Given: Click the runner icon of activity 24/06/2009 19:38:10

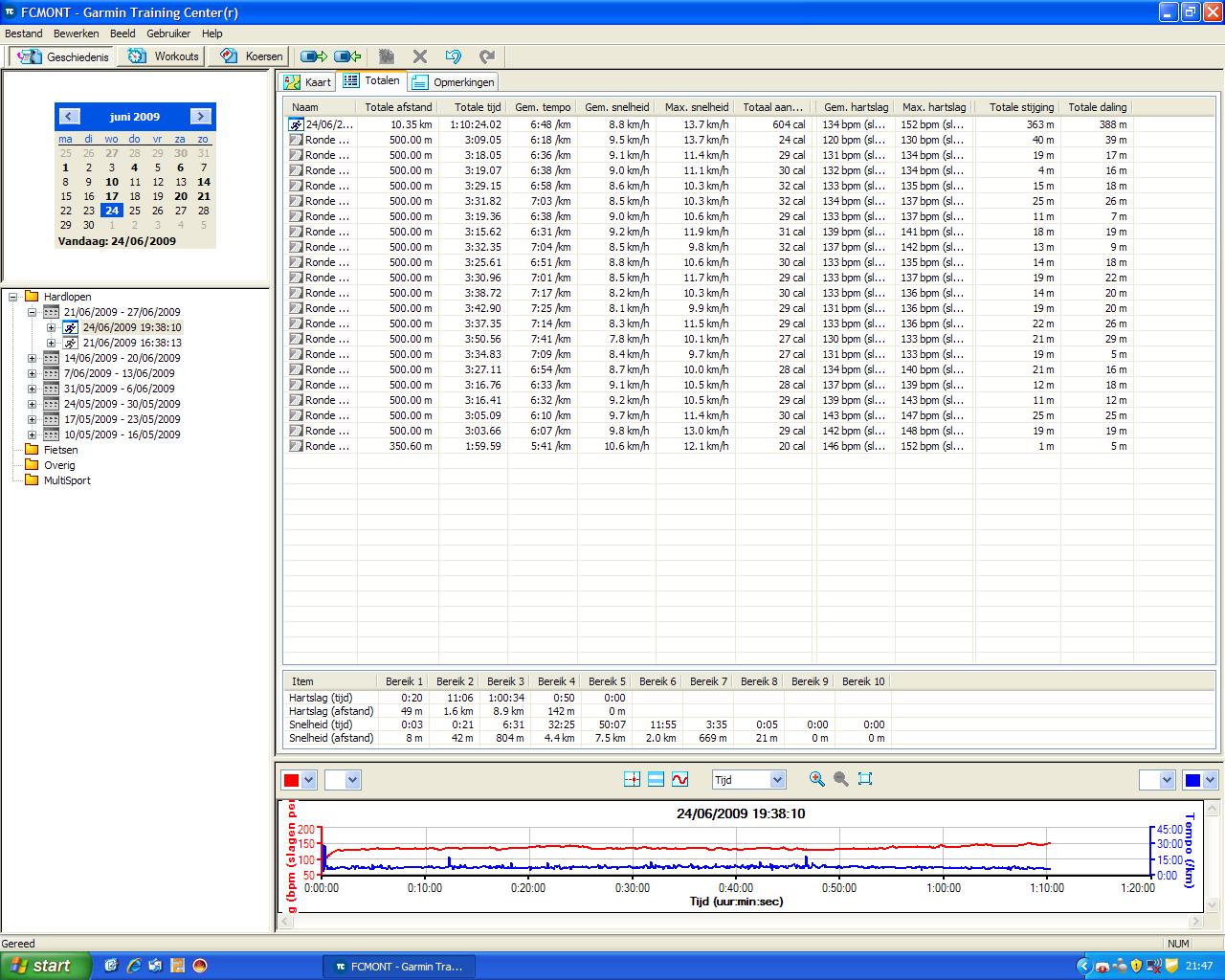Looking at the screenshot, I should tap(71, 327).
